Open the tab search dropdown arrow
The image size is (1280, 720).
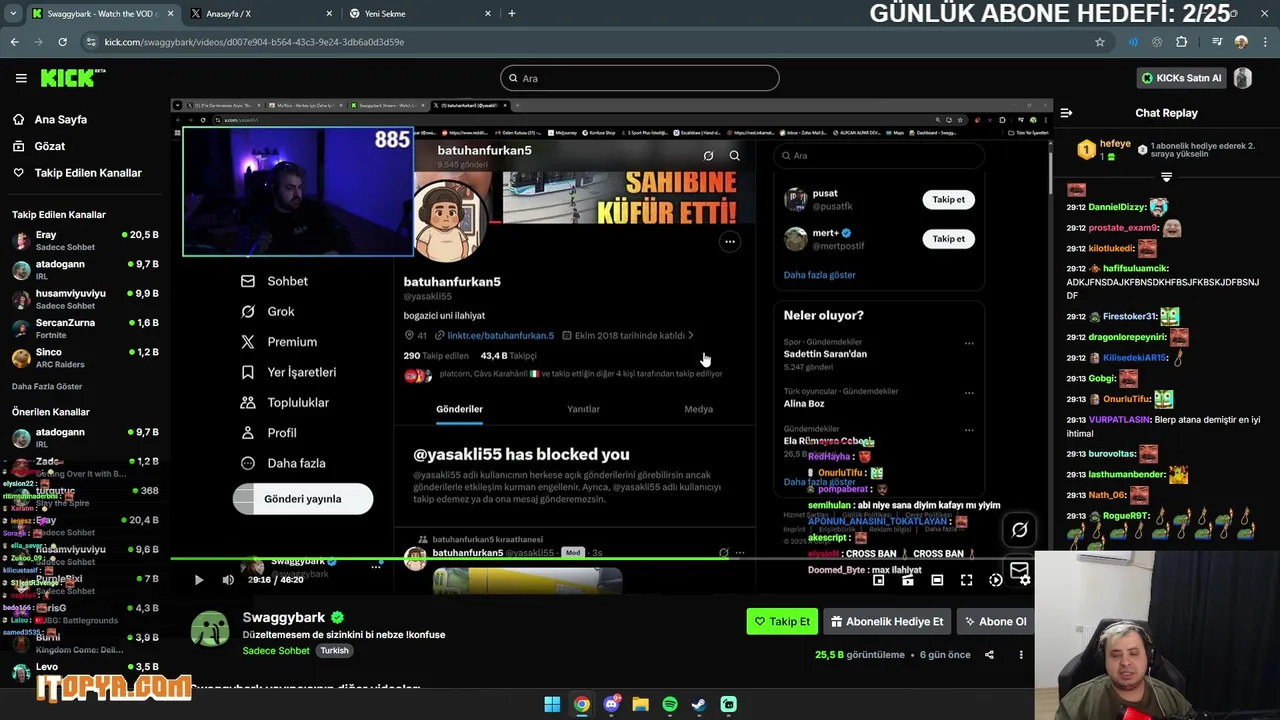click(12, 14)
